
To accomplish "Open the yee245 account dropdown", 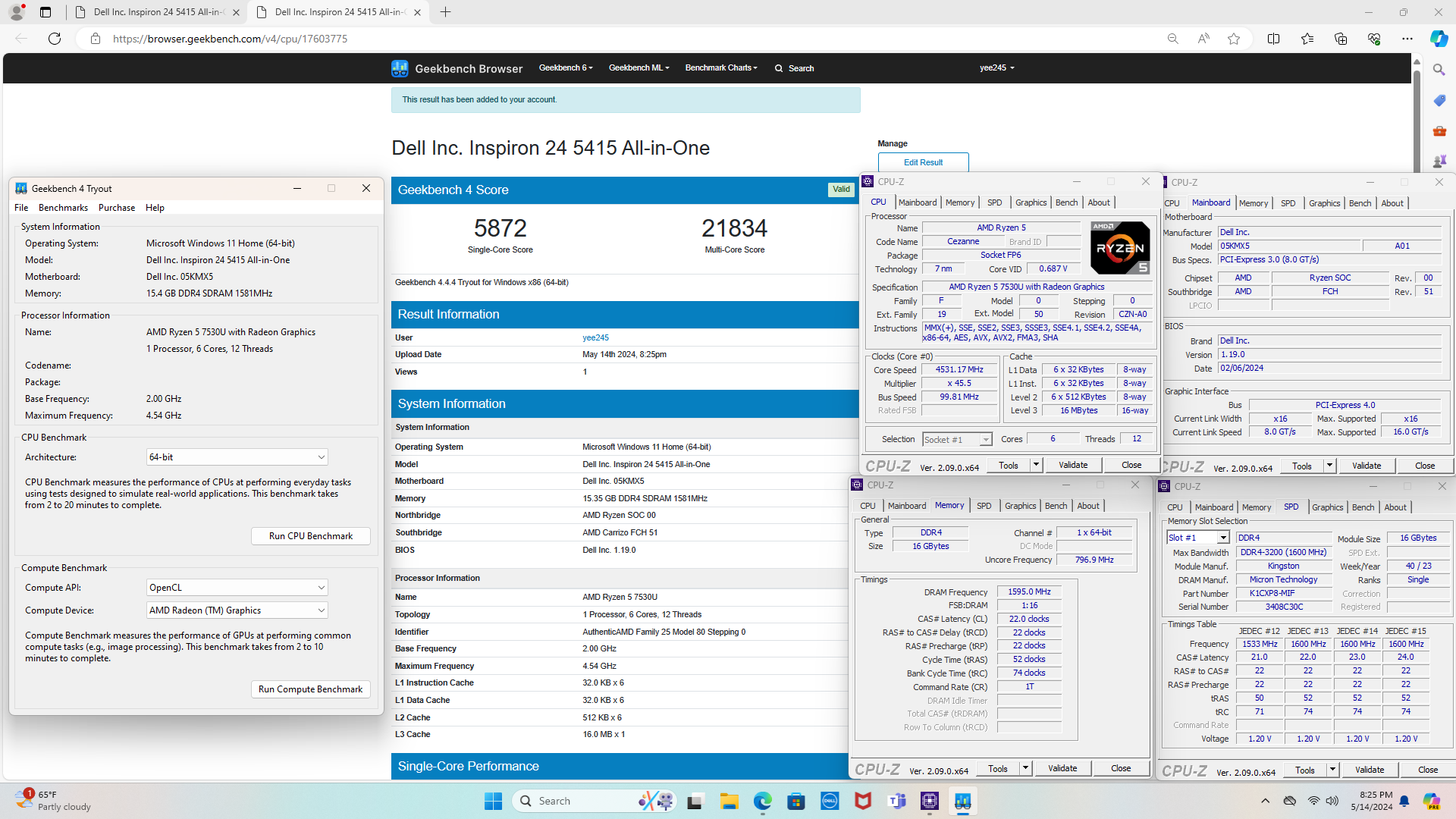I will click(x=996, y=68).
